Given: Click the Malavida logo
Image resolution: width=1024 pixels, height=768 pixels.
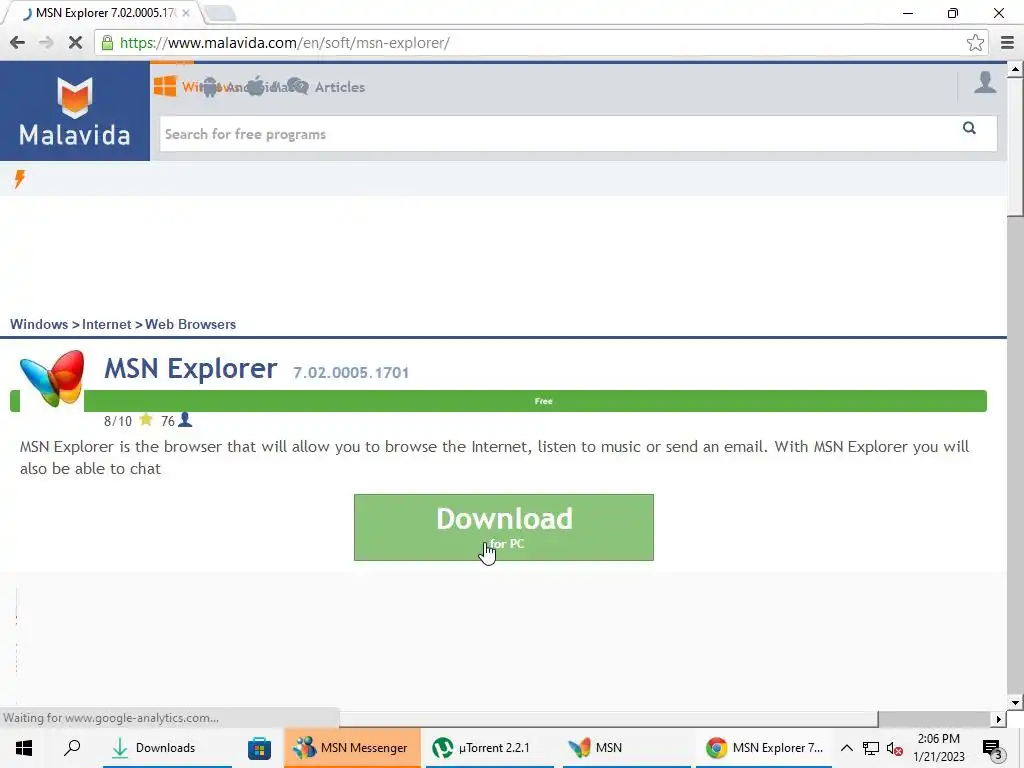Looking at the screenshot, I should pos(74,111).
